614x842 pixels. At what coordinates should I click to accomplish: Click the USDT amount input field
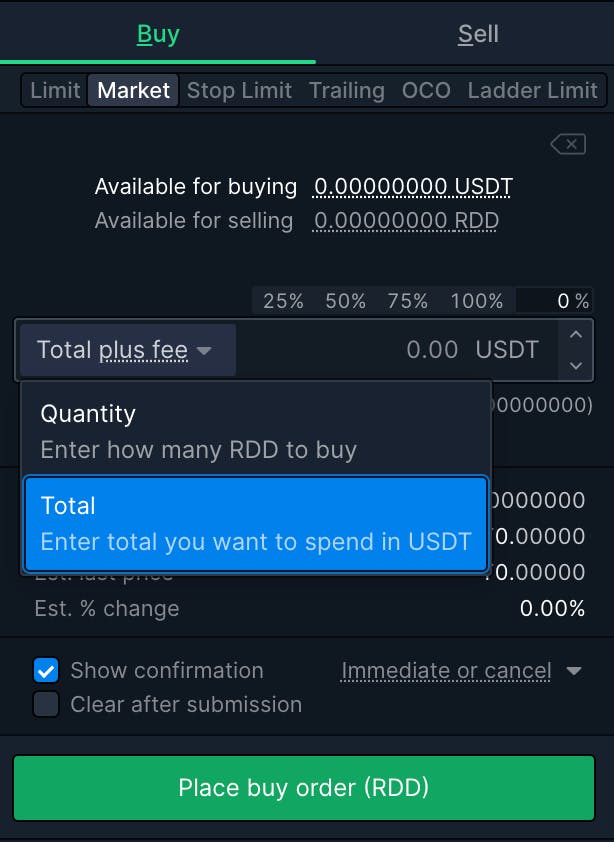click(400, 350)
